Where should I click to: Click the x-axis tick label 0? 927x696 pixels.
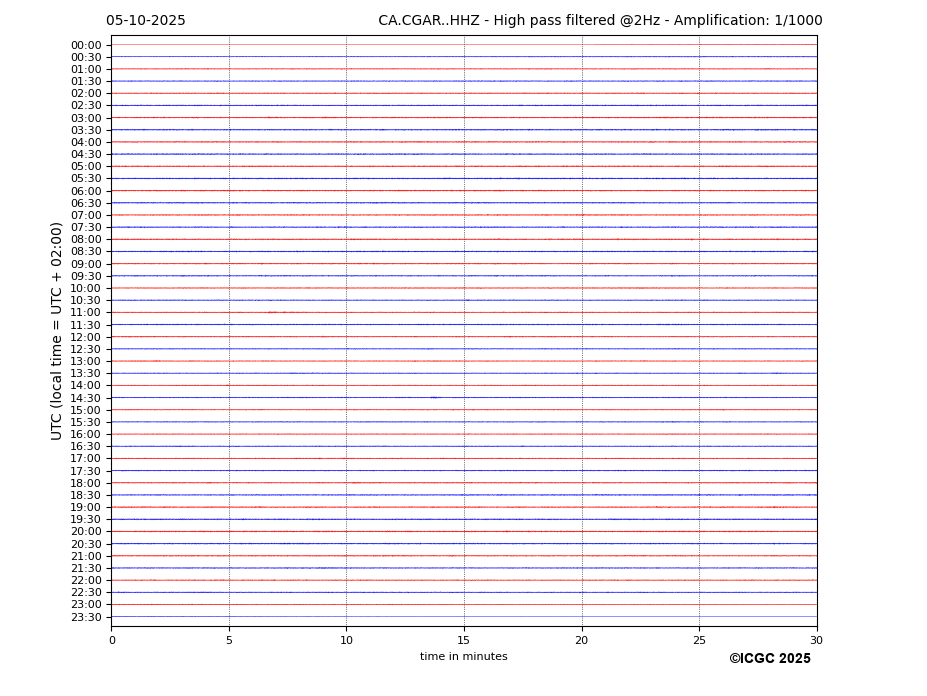112,640
